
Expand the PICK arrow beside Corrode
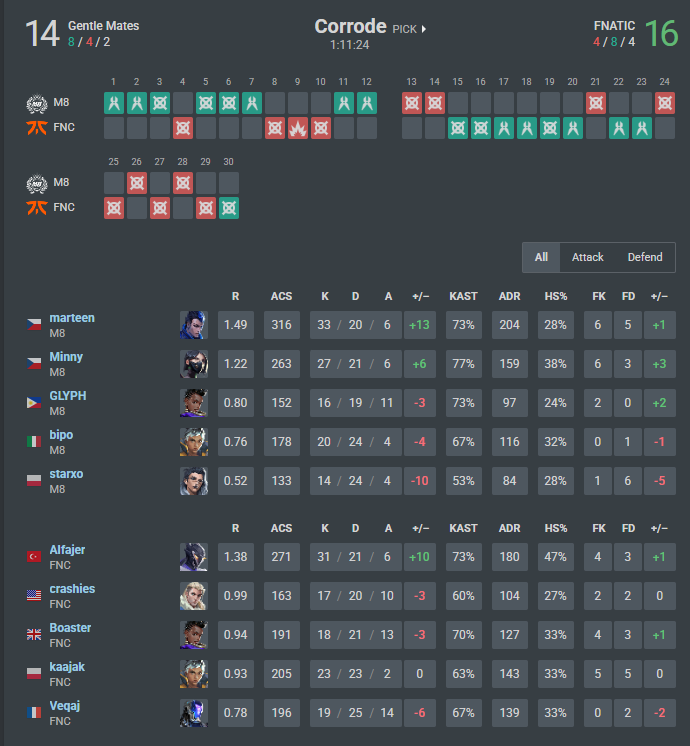[424, 29]
